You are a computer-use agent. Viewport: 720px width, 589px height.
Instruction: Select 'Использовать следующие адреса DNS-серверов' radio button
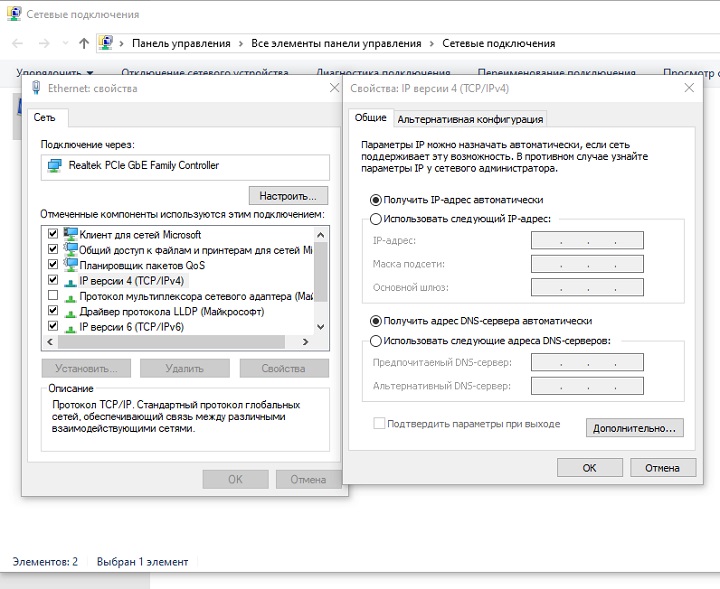point(376,340)
